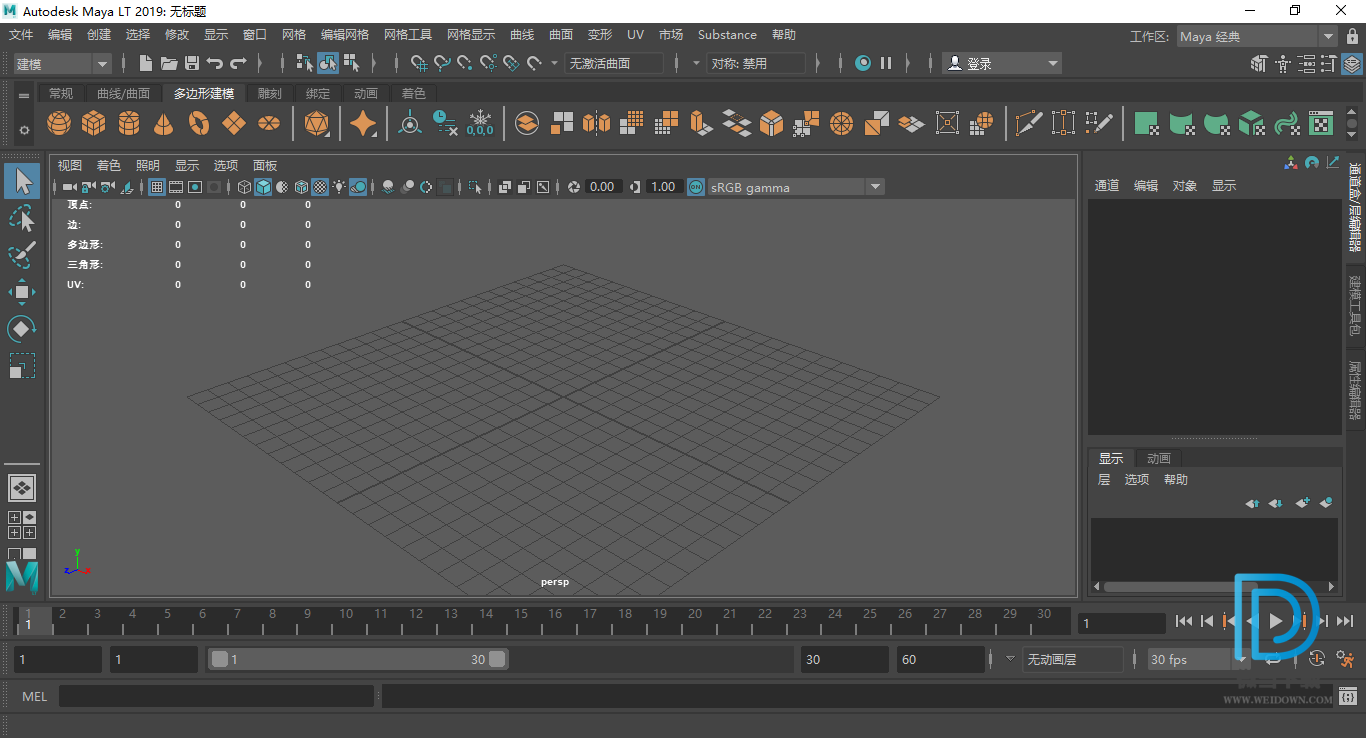Select the Select Tool arrow
1366x738 pixels.
coord(22,181)
